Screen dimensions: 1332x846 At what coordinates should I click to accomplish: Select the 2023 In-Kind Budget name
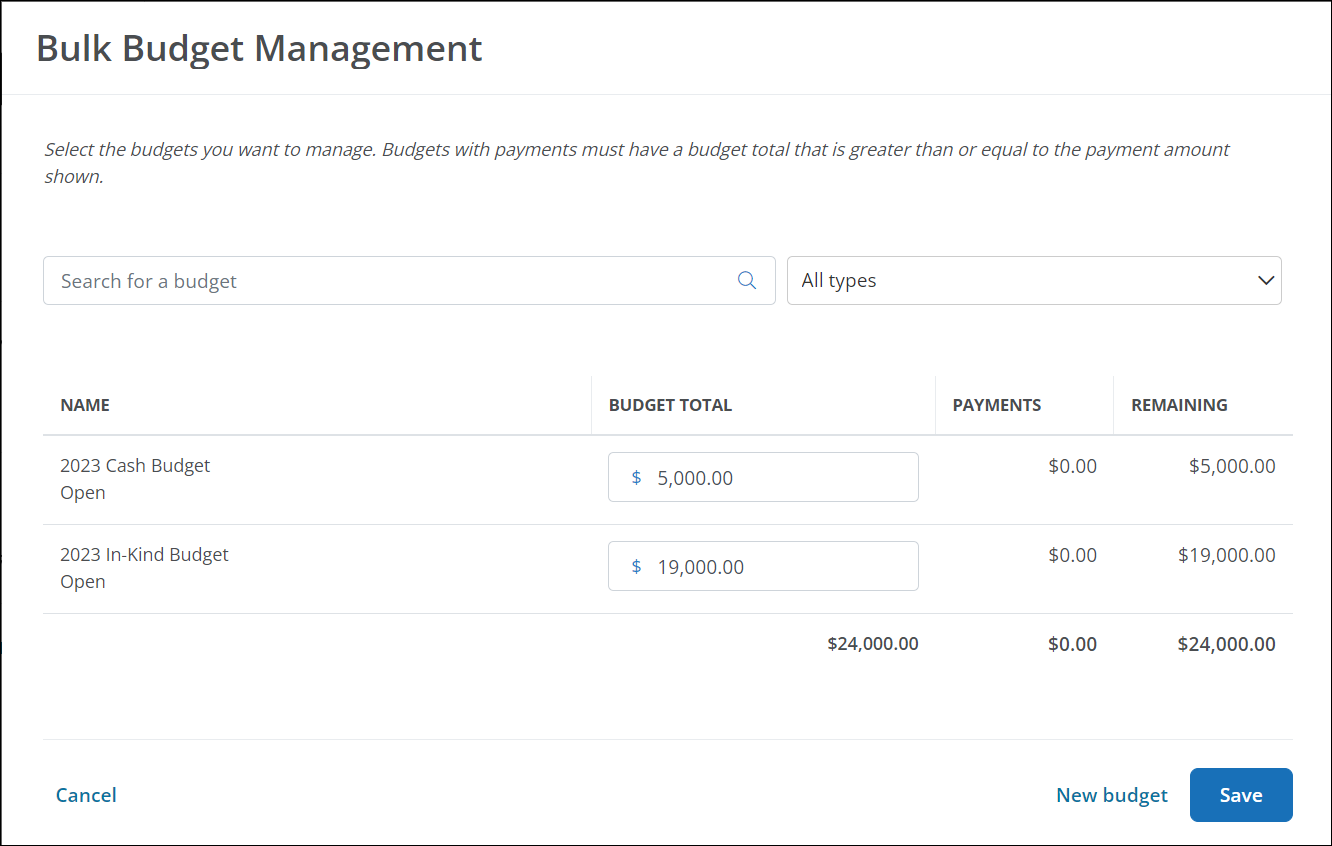point(144,554)
